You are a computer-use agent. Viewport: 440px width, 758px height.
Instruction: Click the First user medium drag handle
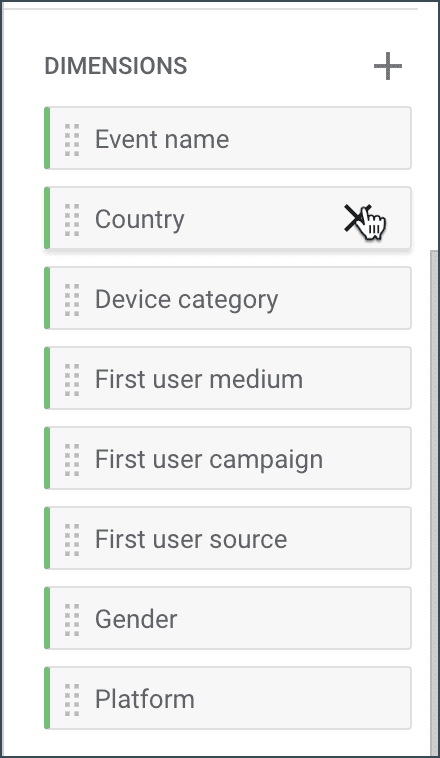[x=72, y=379]
